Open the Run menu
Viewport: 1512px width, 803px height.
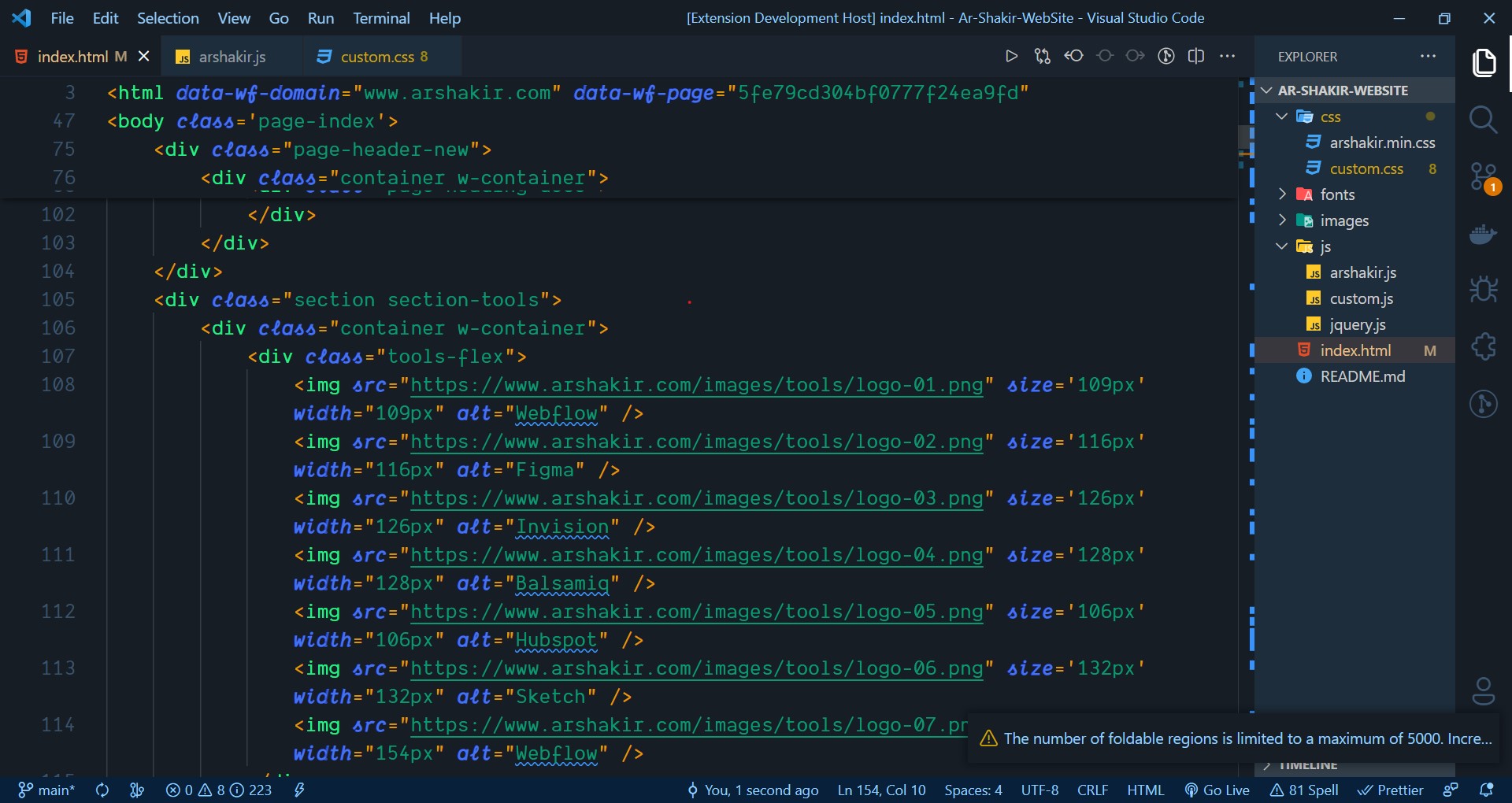coord(321,17)
